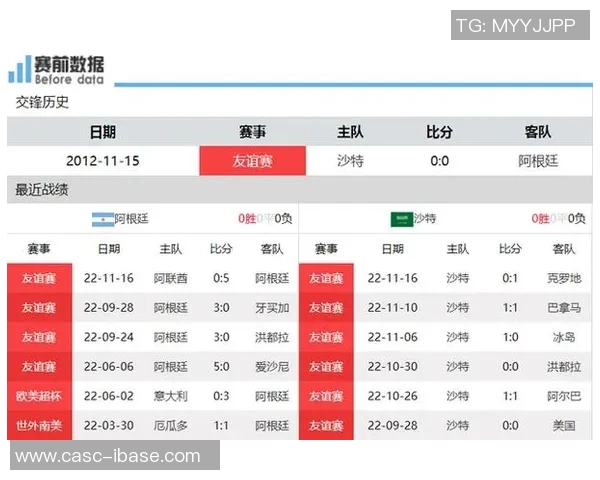Click the 0:1 score

pos(510,278)
